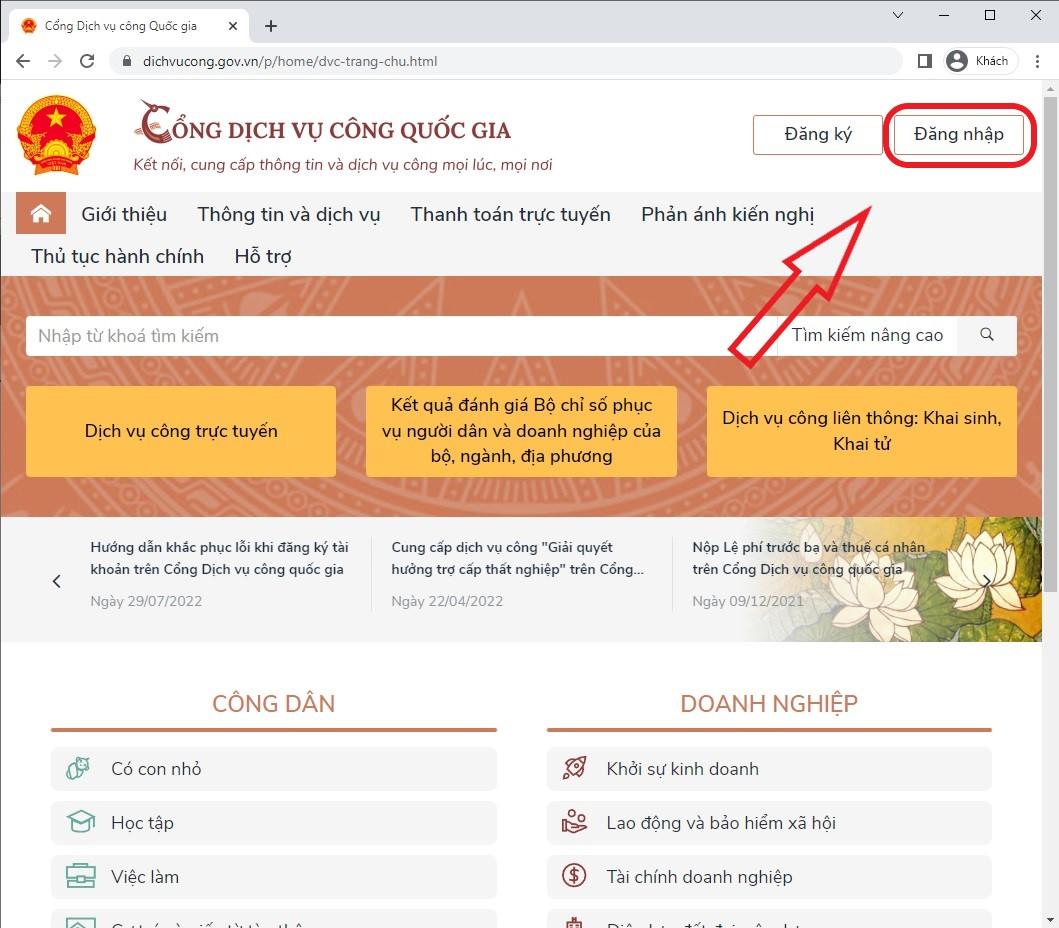Screen dimensions: 1059x928
Task: Click the Đăng ký button
Action: pyautogui.click(x=818, y=134)
